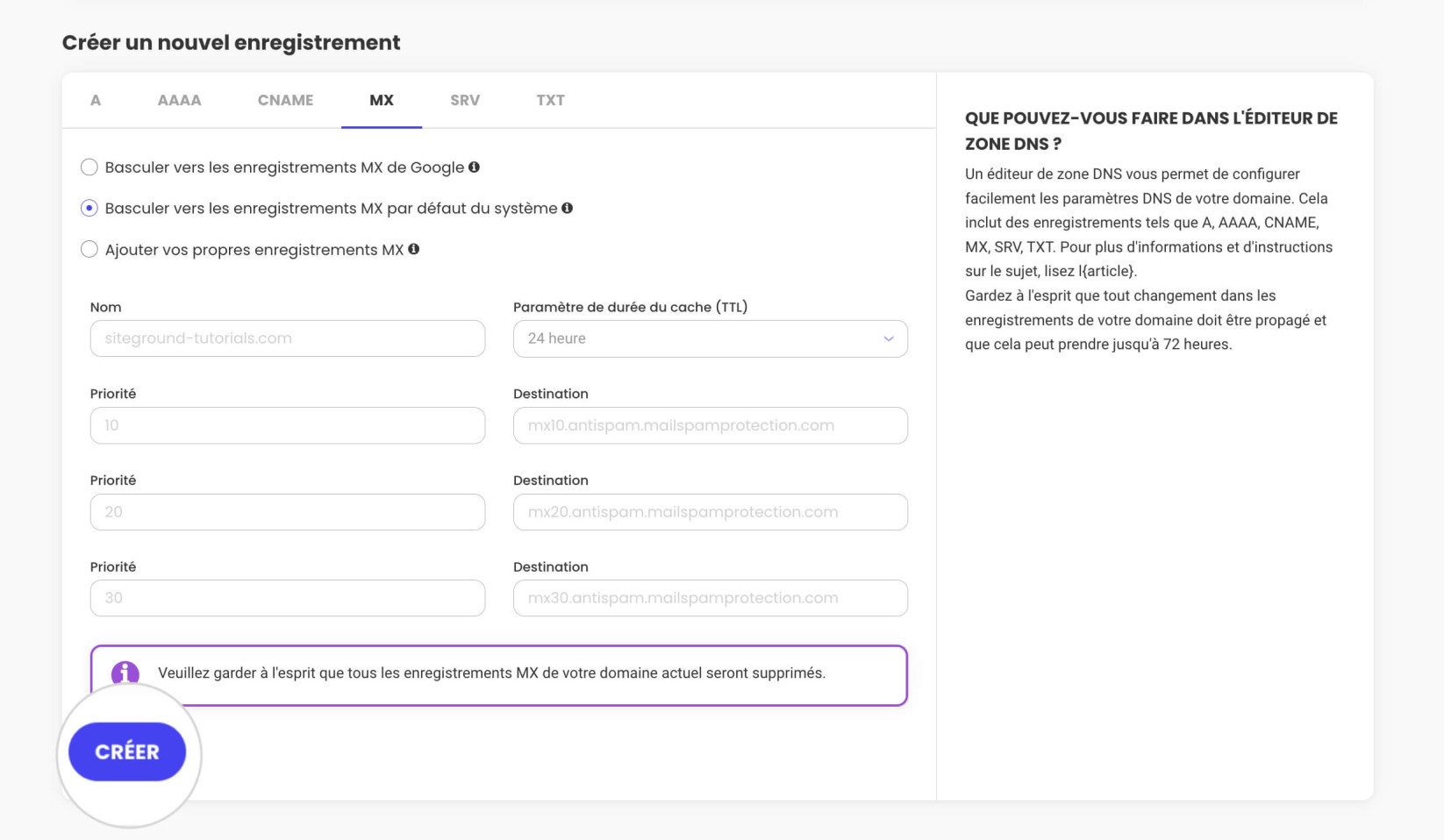
Task: Select Ajouter vos propres enregistrements MX radio
Action: click(89, 249)
